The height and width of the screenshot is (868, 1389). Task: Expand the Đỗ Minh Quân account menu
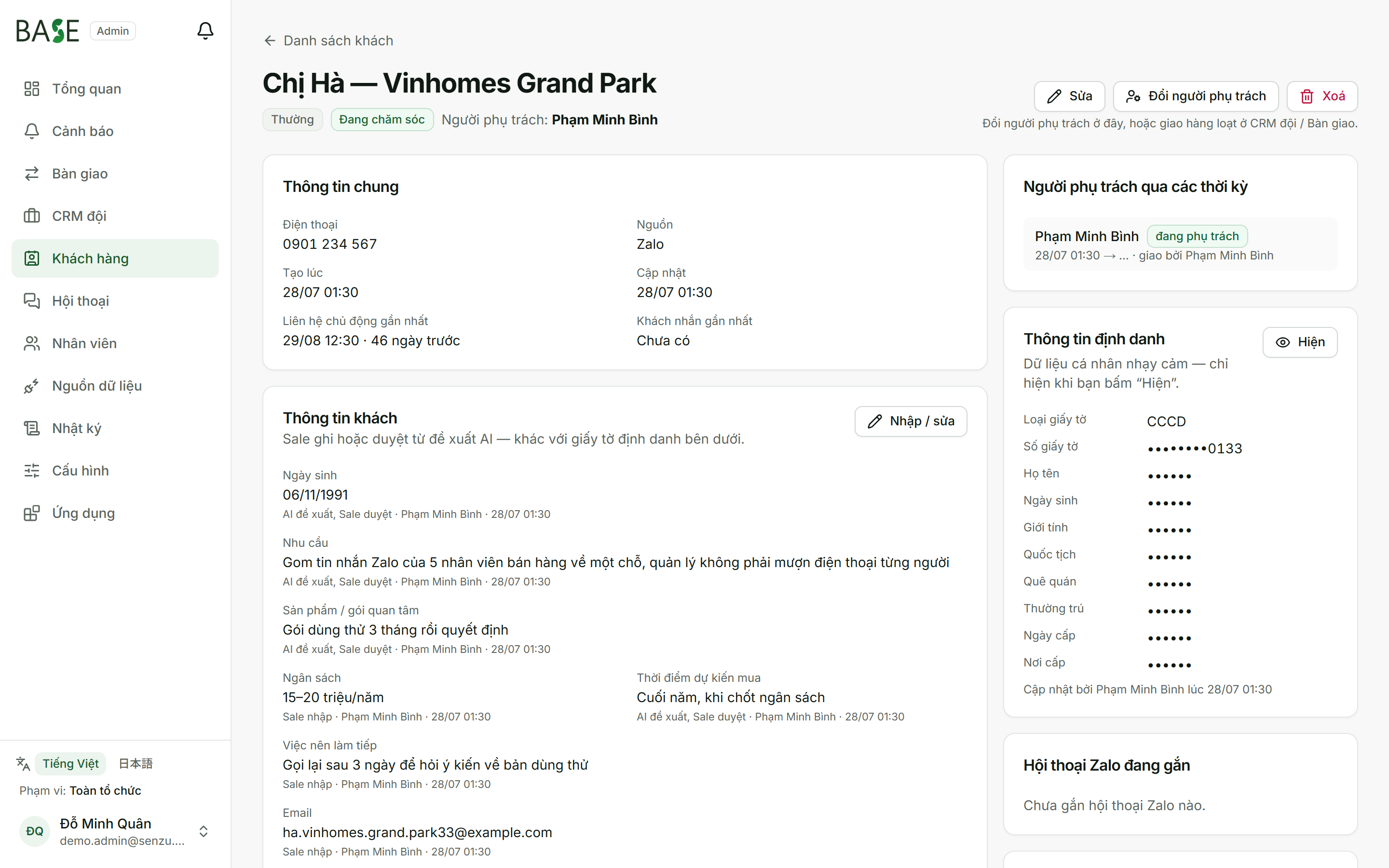pyautogui.click(x=203, y=831)
